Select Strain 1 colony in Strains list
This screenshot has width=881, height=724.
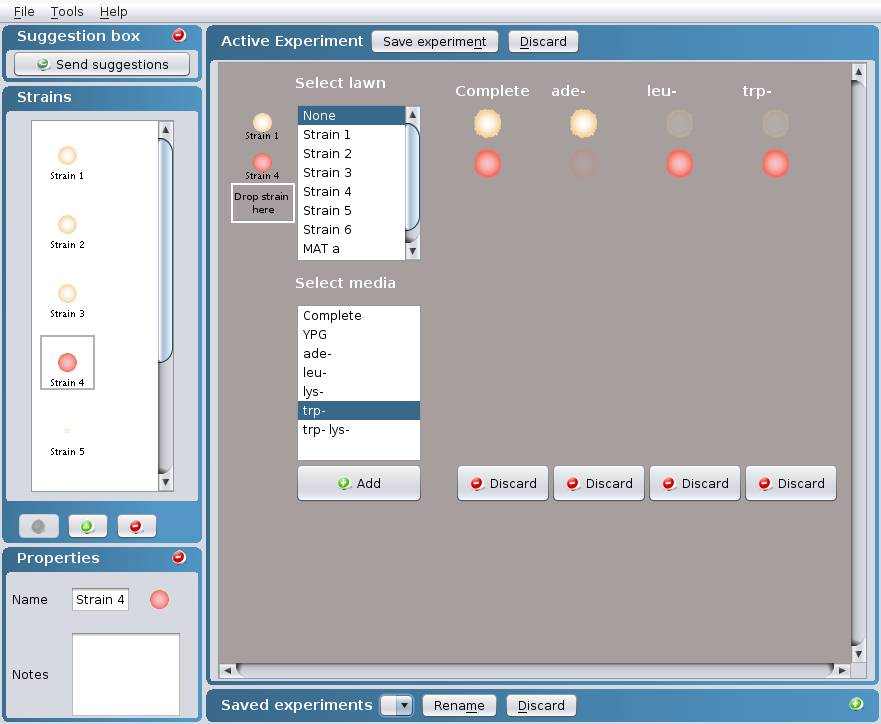pos(67,156)
